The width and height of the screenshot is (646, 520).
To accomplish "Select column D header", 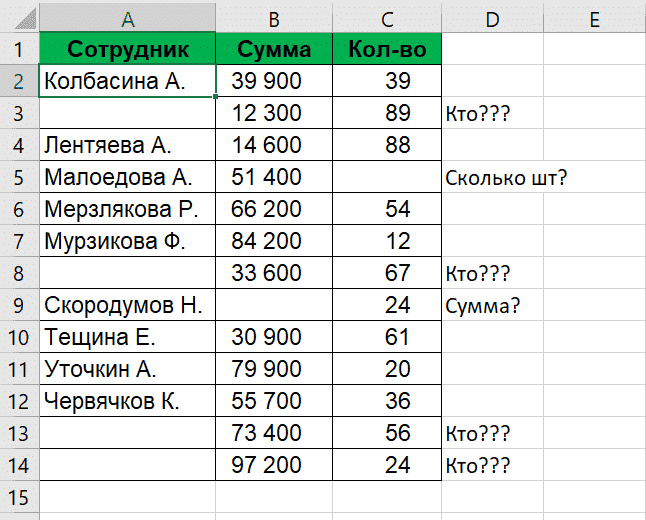I will (x=492, y=18).
